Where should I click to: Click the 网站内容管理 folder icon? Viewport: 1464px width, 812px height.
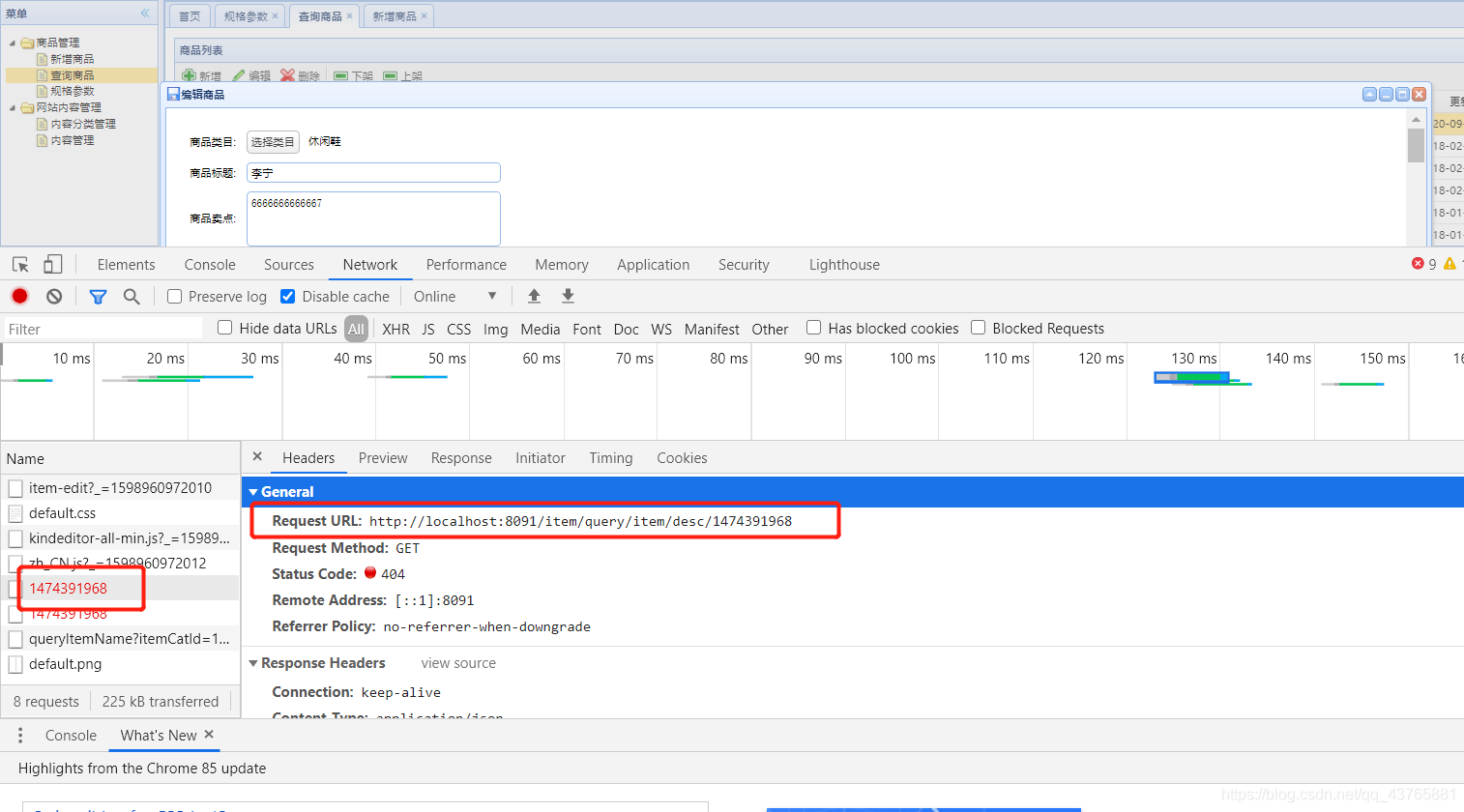pos(28,107)
